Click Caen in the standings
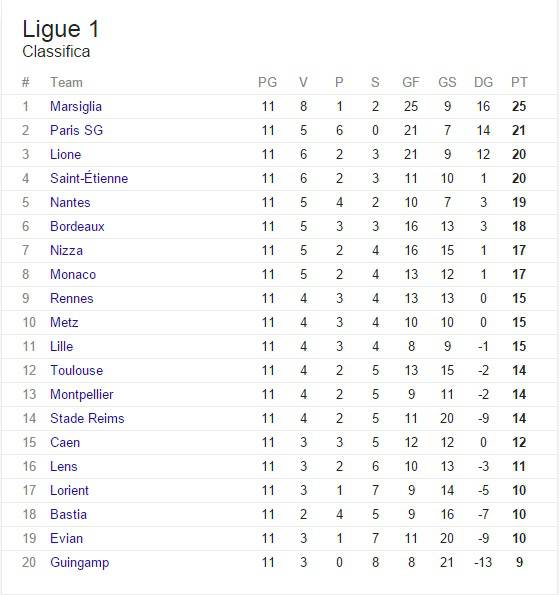 click(65, 442)
